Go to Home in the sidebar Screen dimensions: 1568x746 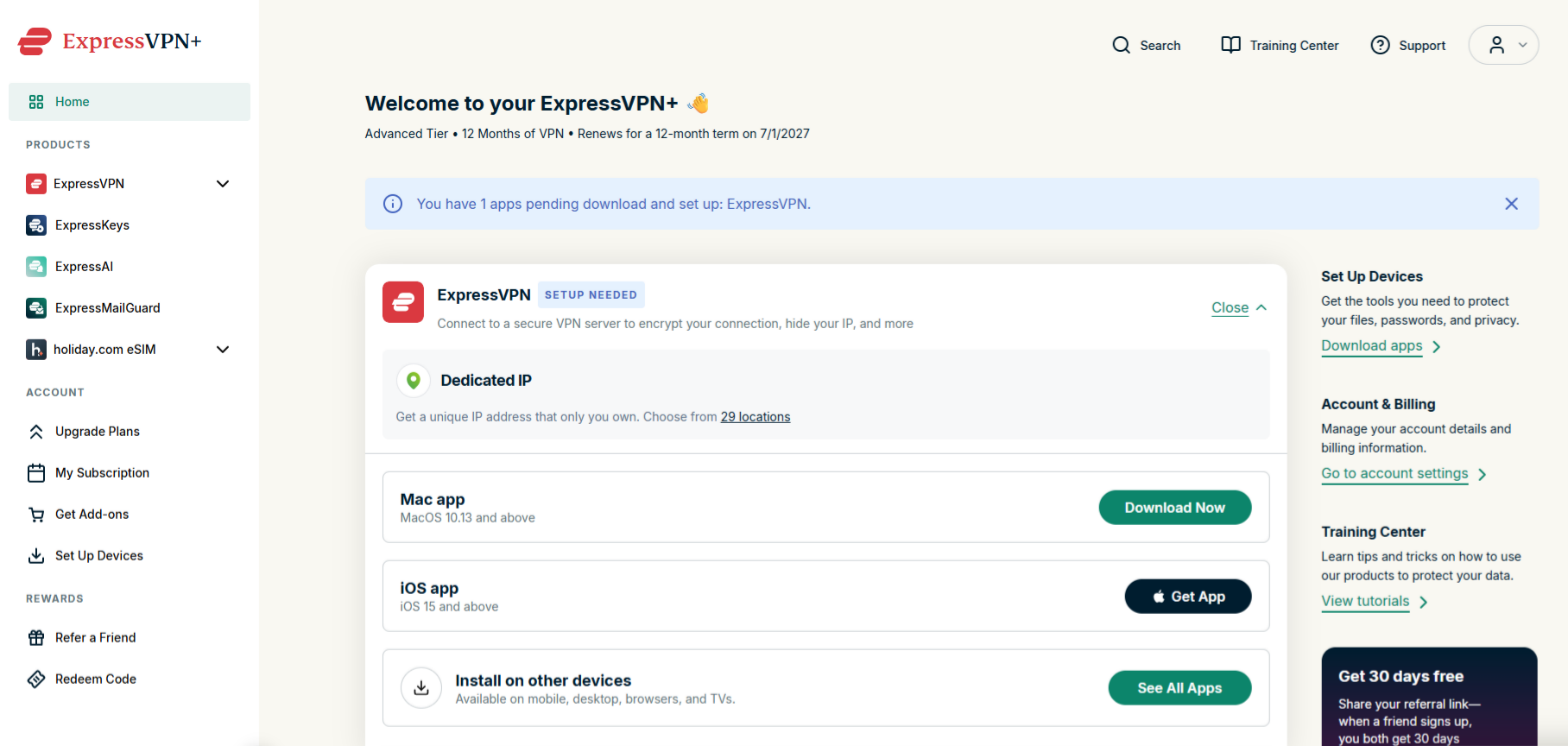(130, 102)
